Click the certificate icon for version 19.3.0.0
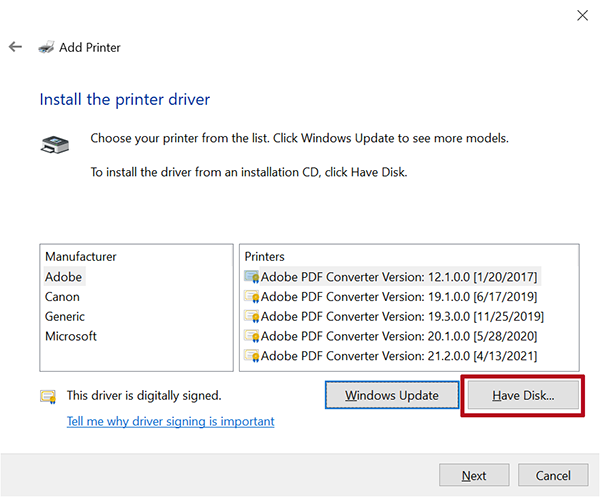The width and height of the screenshot is (600, 497). (252, 316)
